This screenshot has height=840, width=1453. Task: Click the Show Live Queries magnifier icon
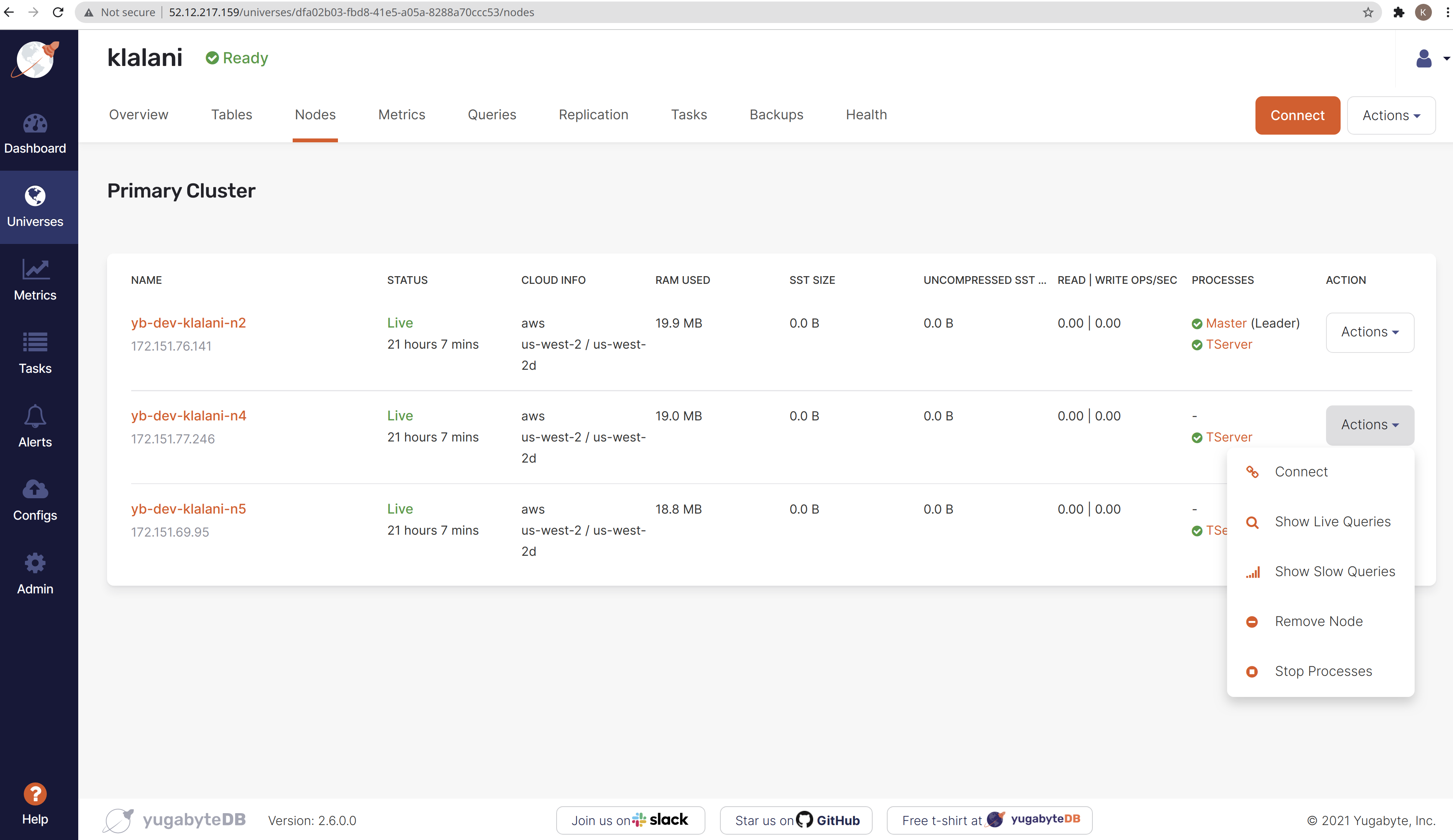1252,522
